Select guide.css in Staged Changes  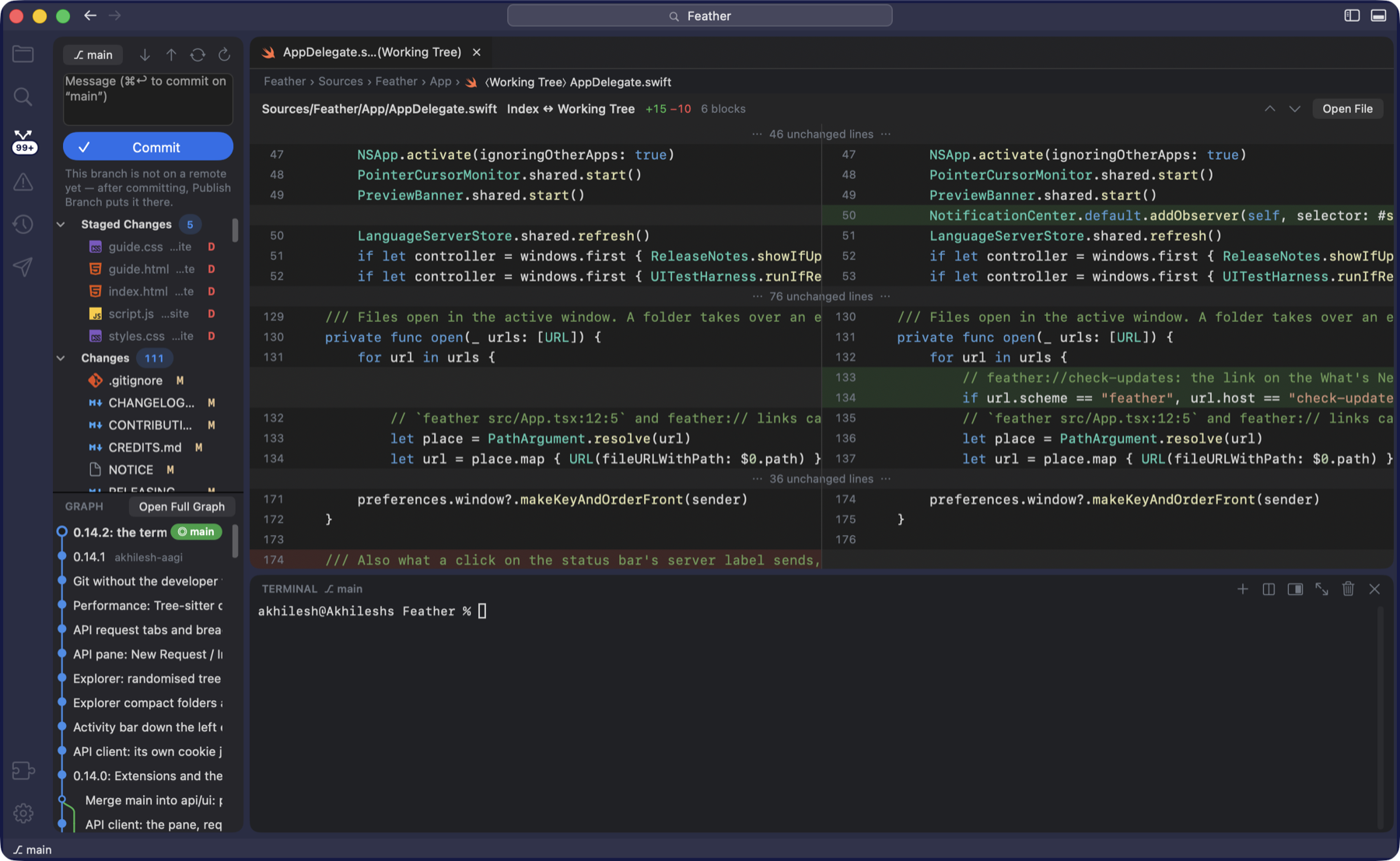tap(148, 247)
